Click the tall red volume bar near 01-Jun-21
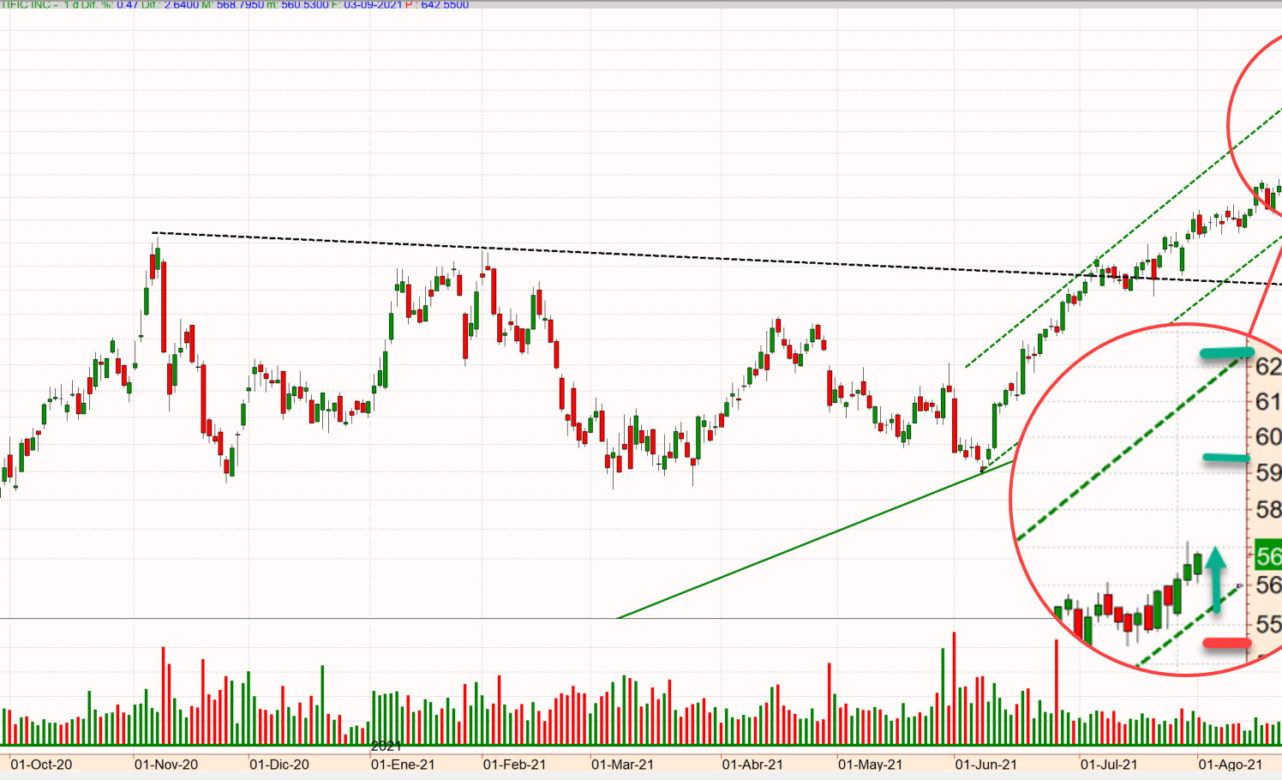 pyautogui.click(x=954, y=688)
